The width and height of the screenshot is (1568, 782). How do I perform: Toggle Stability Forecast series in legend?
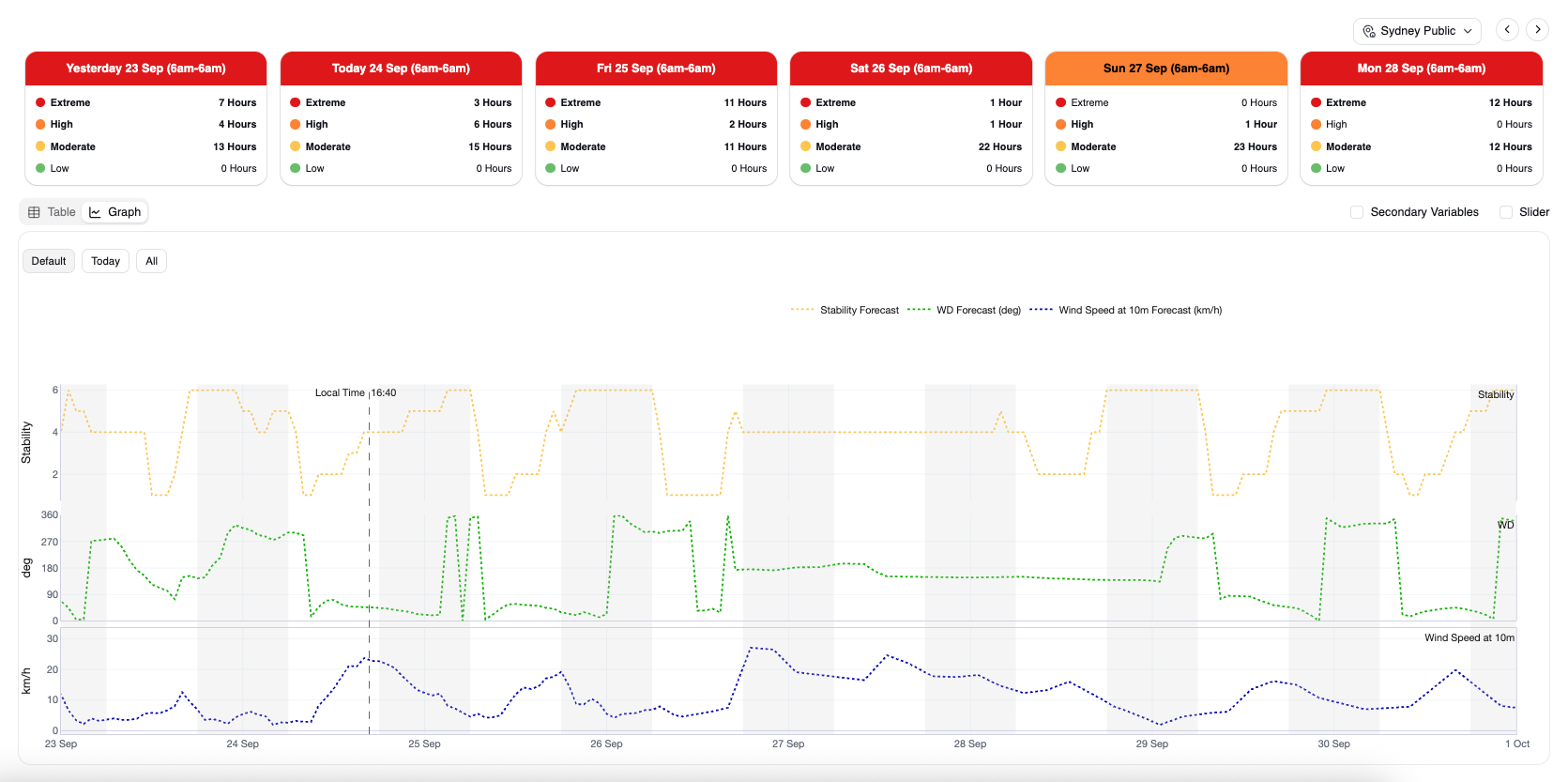click(845, 310)
